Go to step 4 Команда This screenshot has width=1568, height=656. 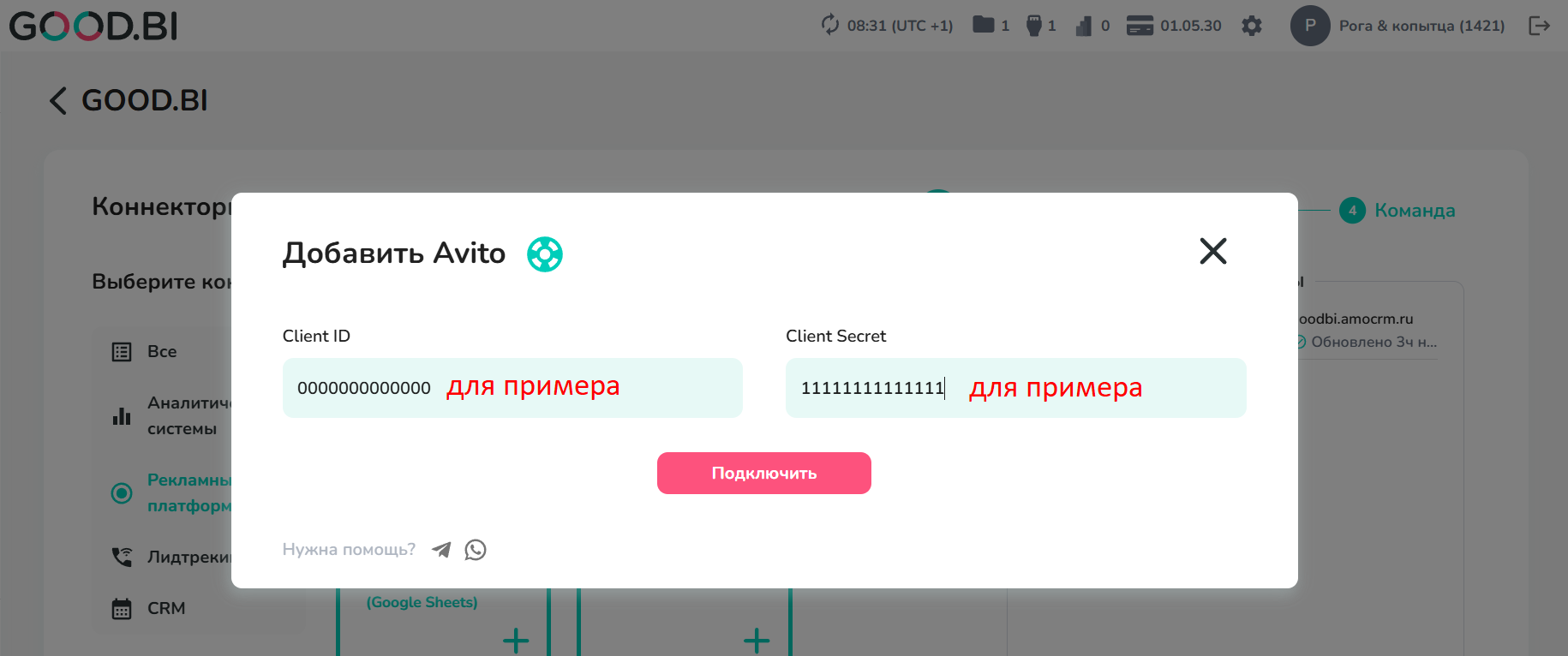(x=1397, y=210)
